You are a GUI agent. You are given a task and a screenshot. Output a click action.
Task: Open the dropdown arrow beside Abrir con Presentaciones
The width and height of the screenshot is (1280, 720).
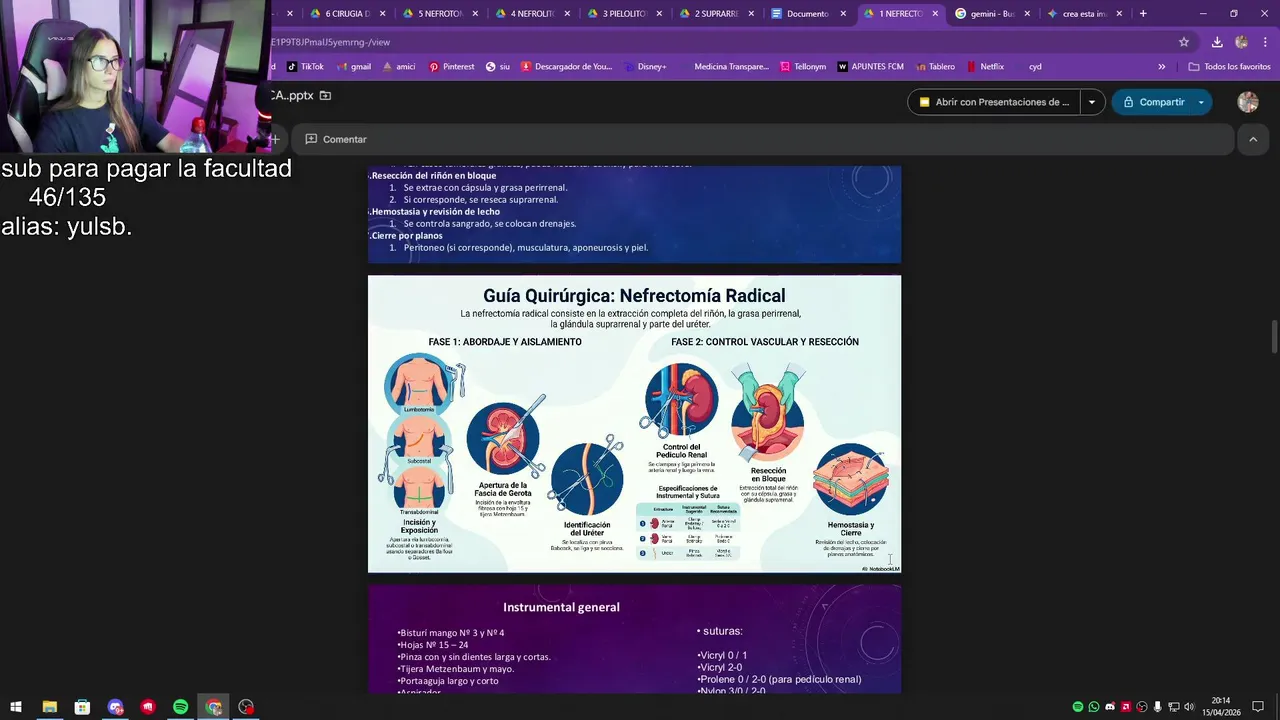1092,102
